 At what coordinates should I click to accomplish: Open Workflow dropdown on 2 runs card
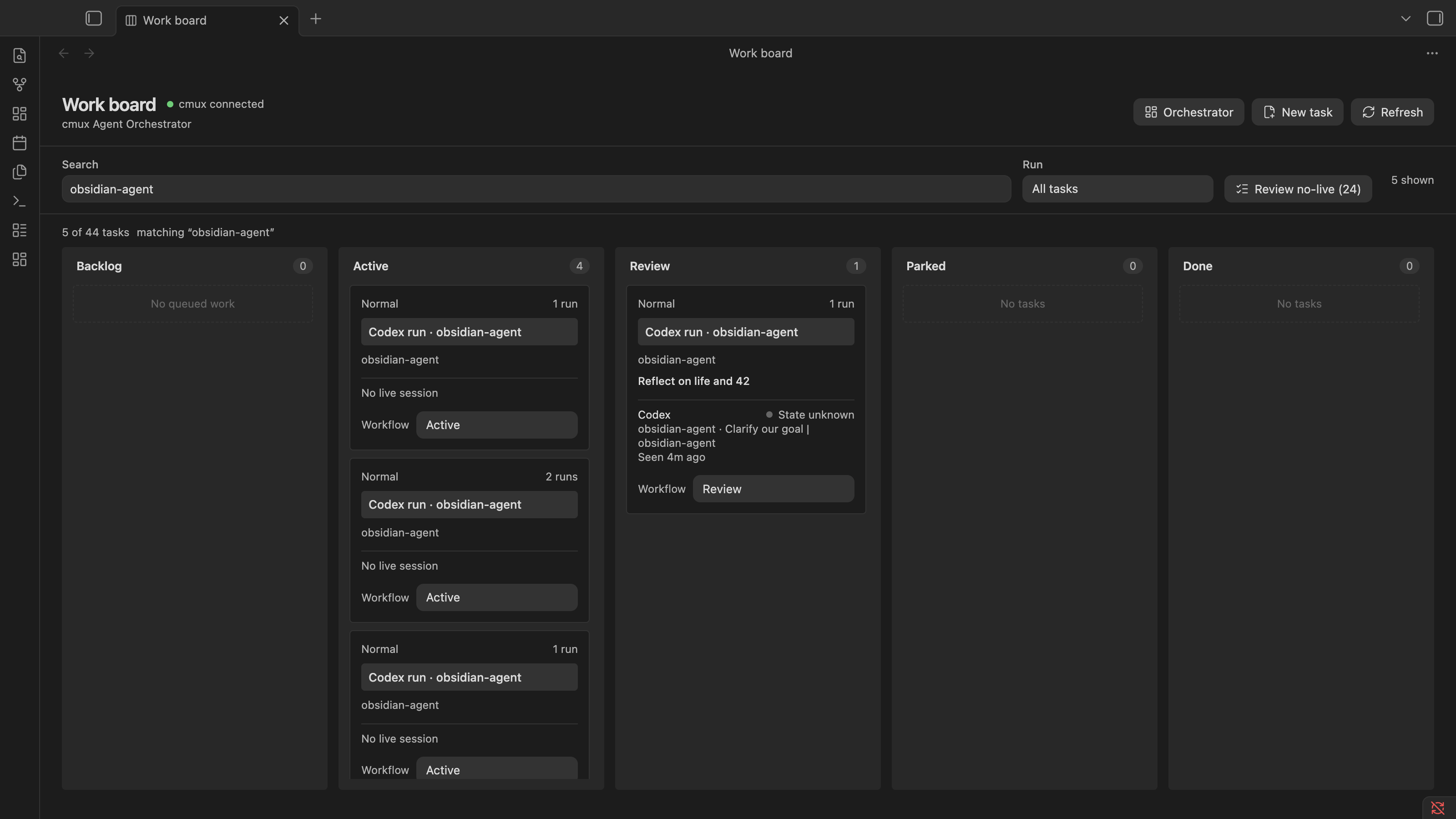[497, 597]
